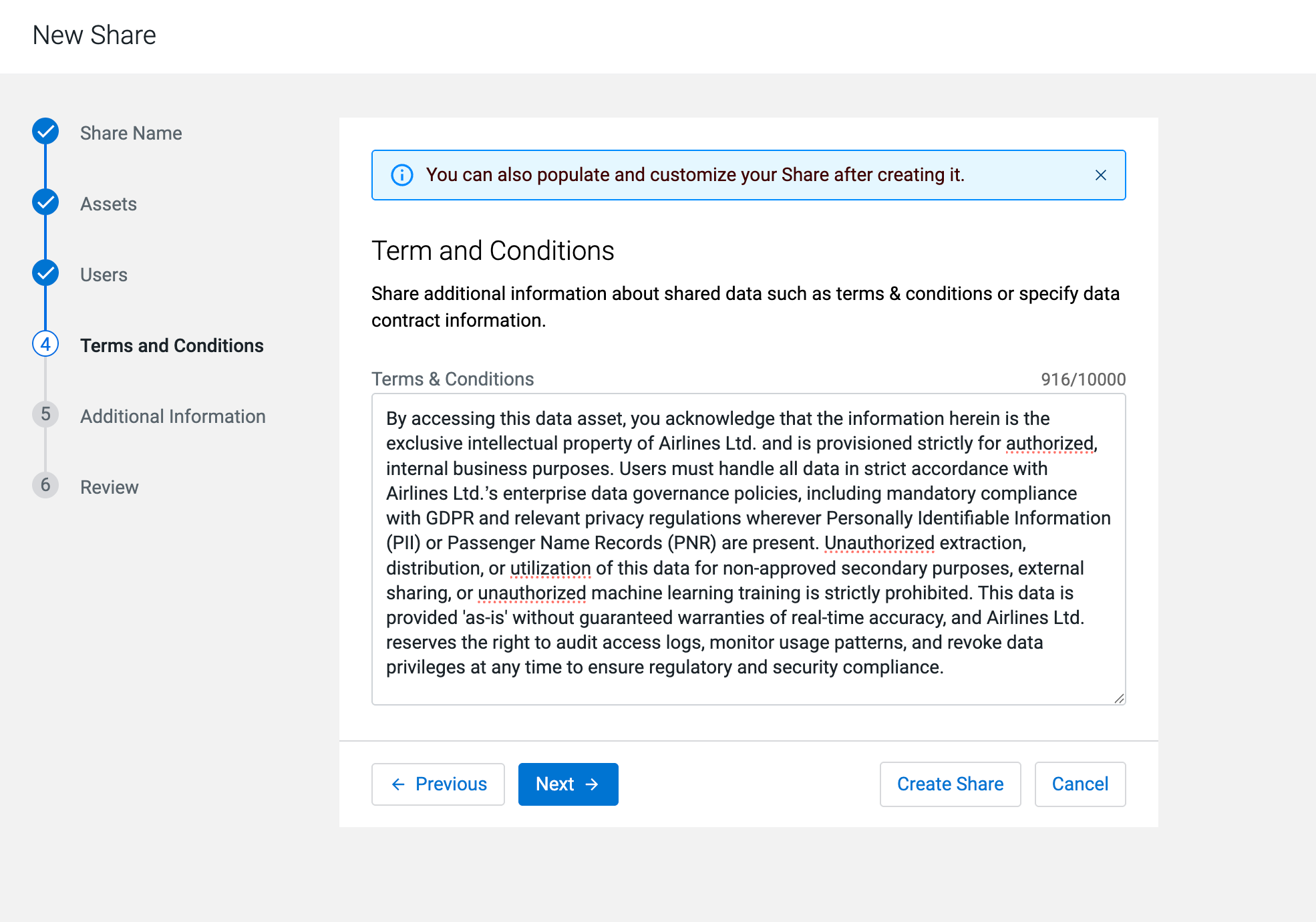Click the Share Name step checkmark icon

coord(45,132)
